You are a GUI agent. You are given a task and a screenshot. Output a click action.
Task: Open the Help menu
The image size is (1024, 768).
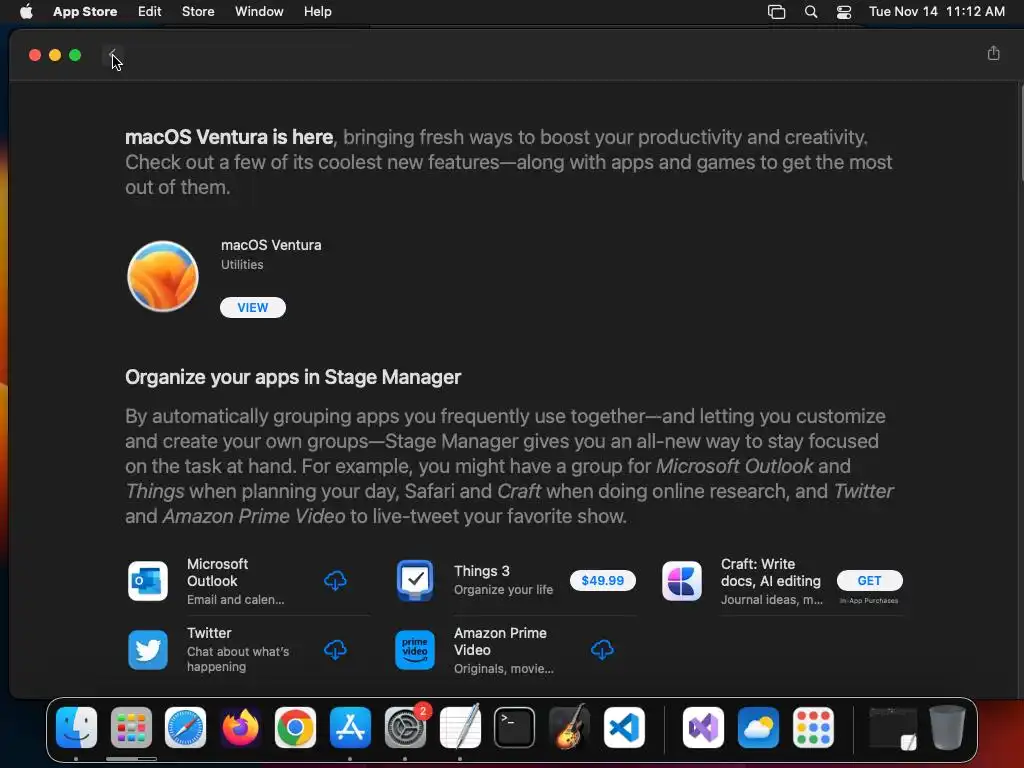pos(317,11)
